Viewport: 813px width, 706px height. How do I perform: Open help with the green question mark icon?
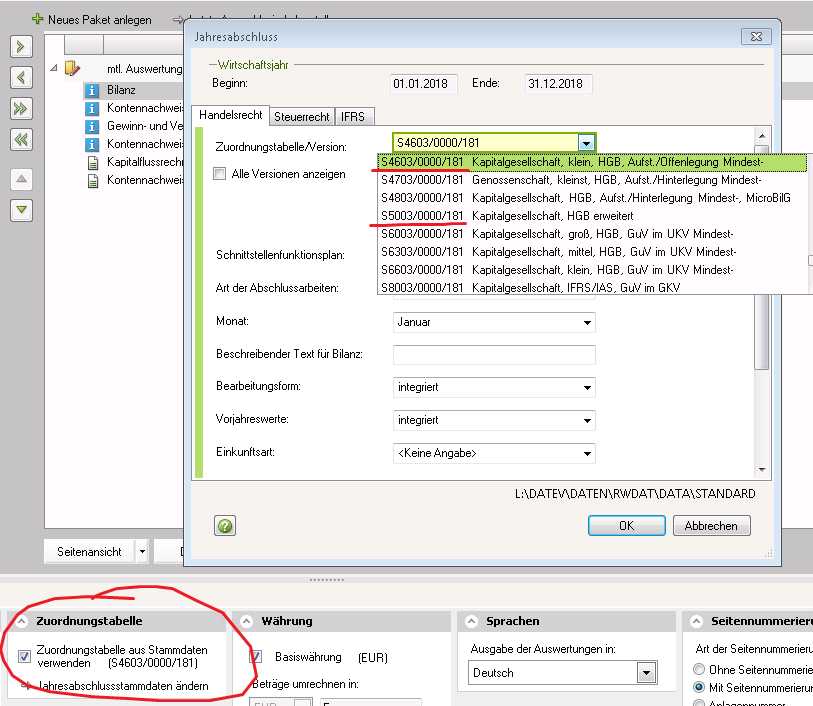[225, 526]
